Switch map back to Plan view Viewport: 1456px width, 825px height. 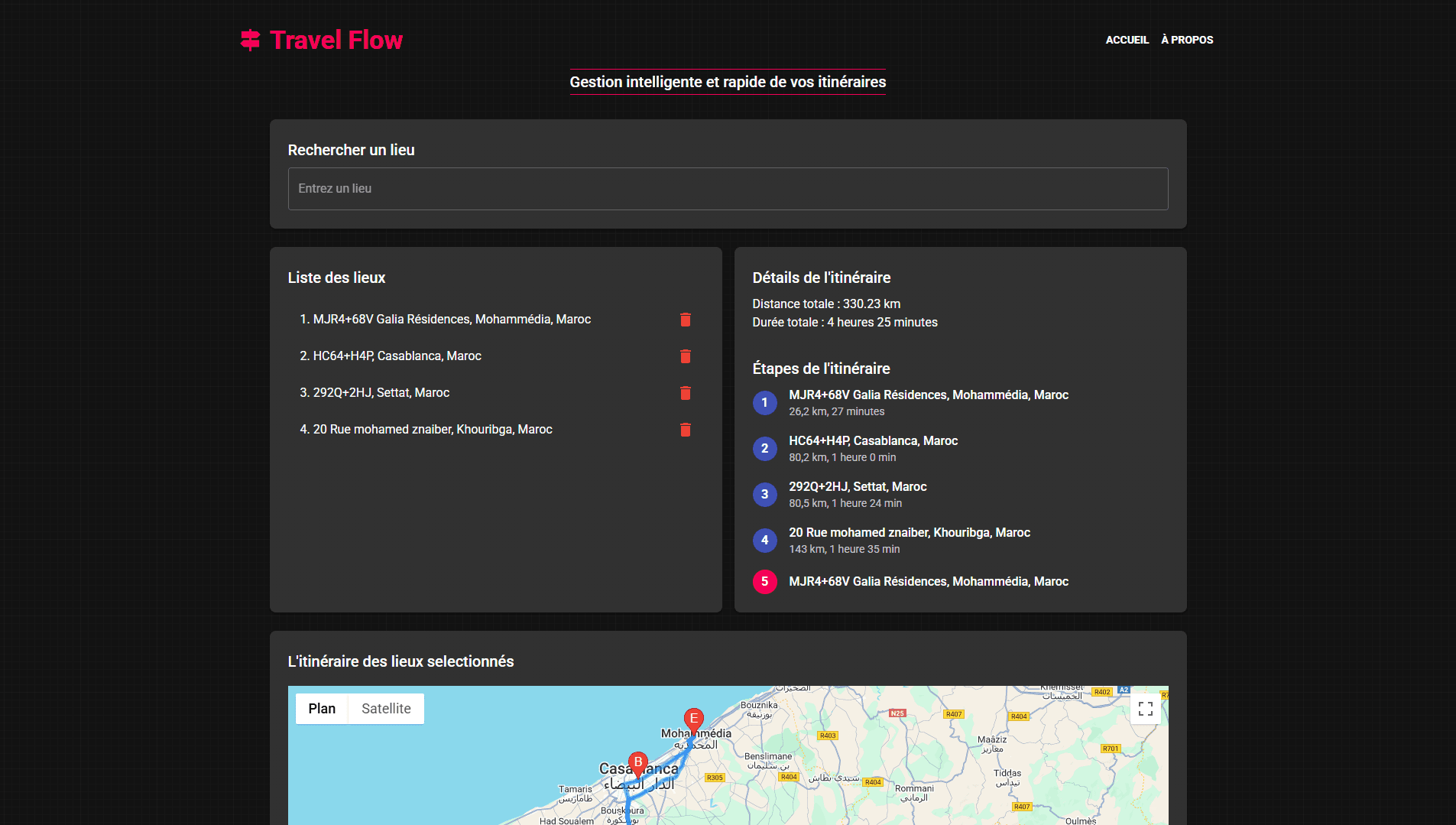pos(322,708)
